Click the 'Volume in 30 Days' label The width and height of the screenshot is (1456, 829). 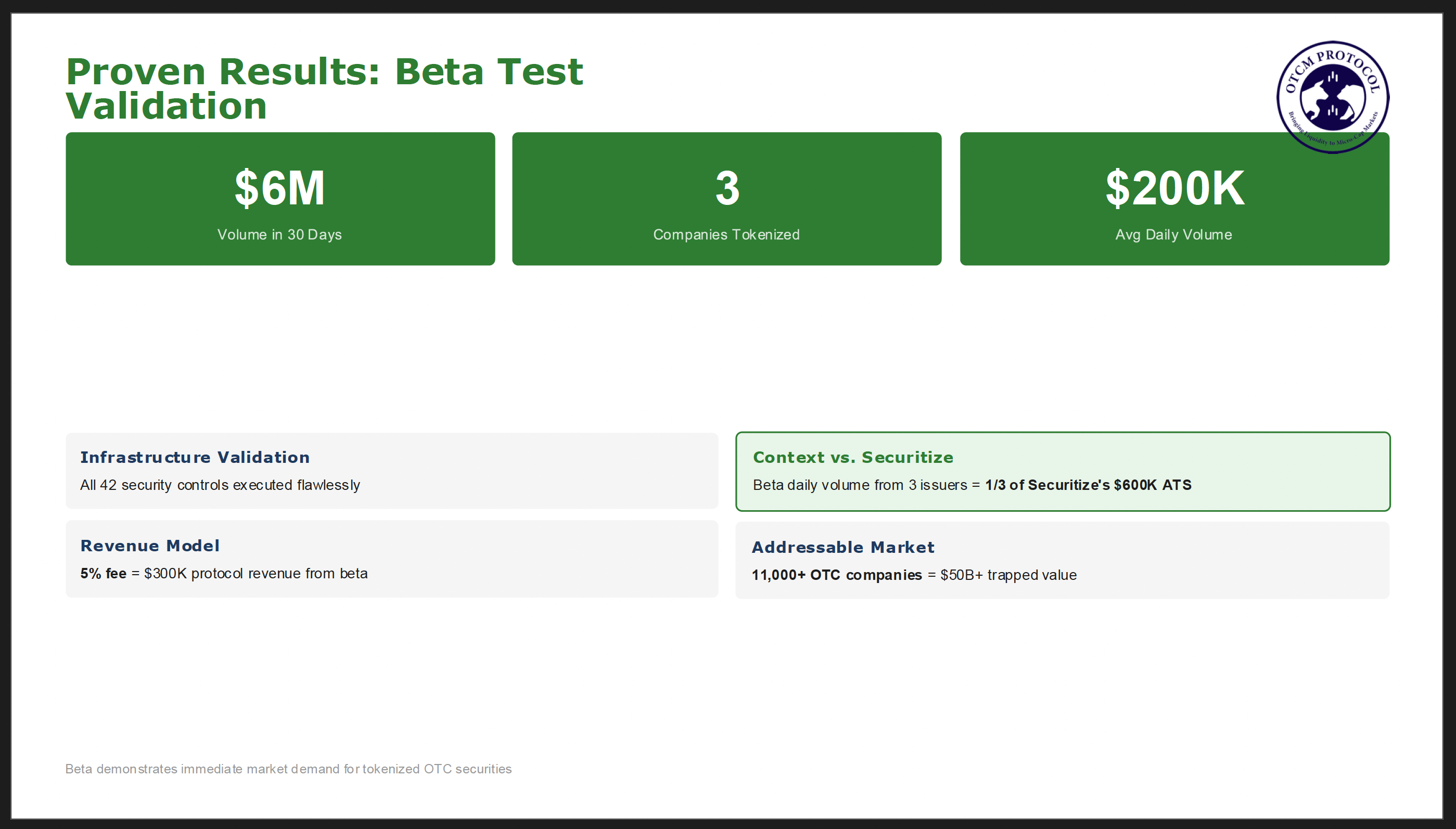tap(279, 235)
